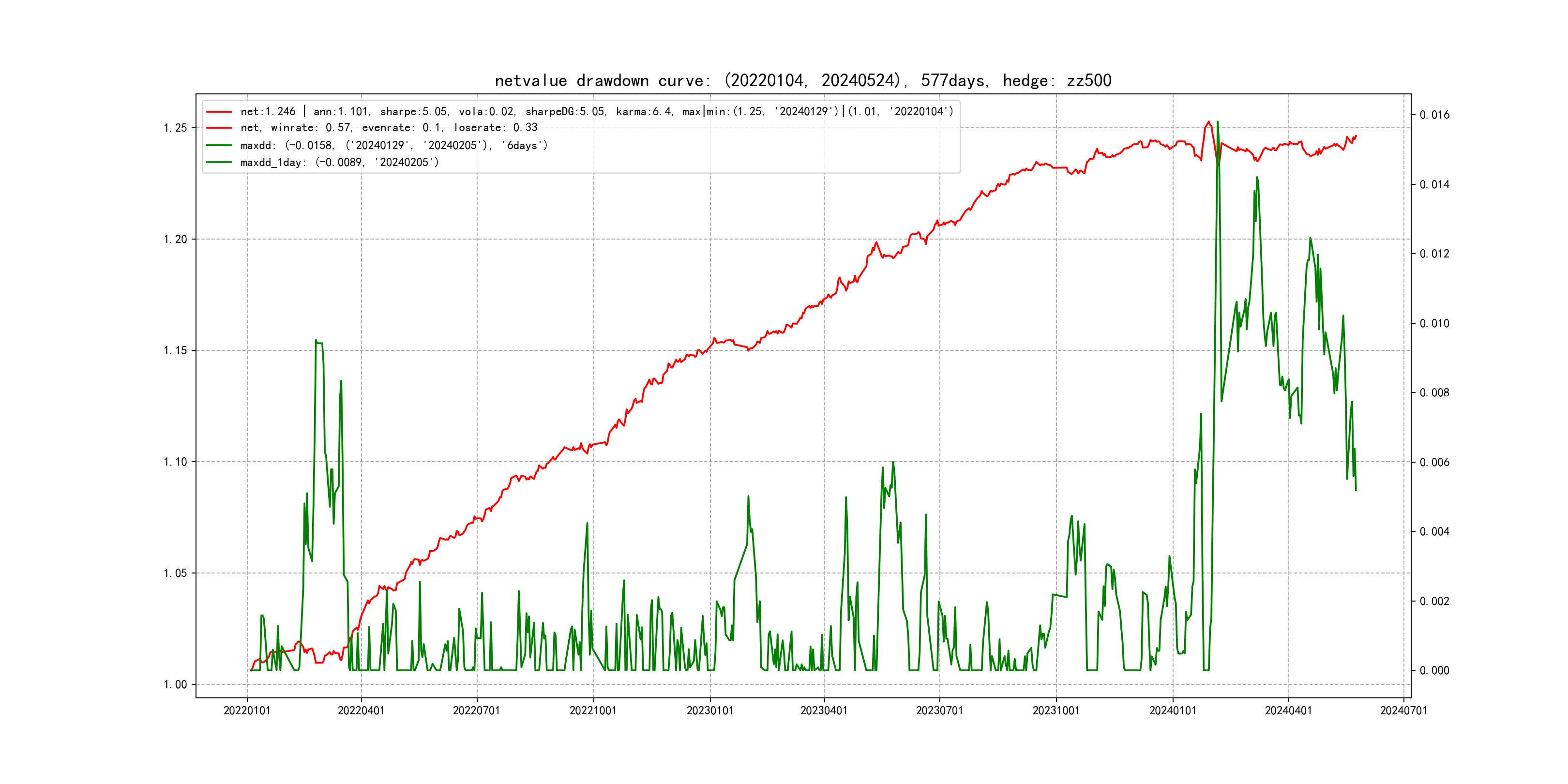
Task: Click the chart title text
Action: [803, 80]
